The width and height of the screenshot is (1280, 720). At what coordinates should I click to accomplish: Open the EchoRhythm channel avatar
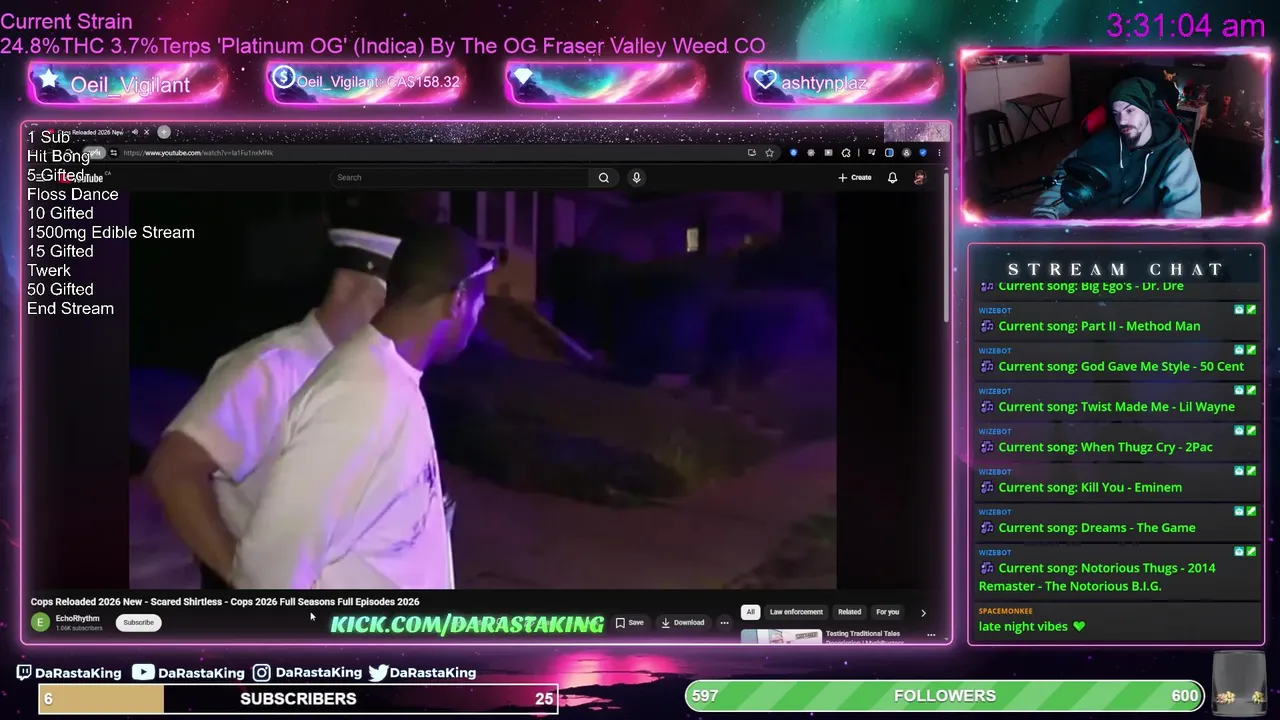click(40, 622)
